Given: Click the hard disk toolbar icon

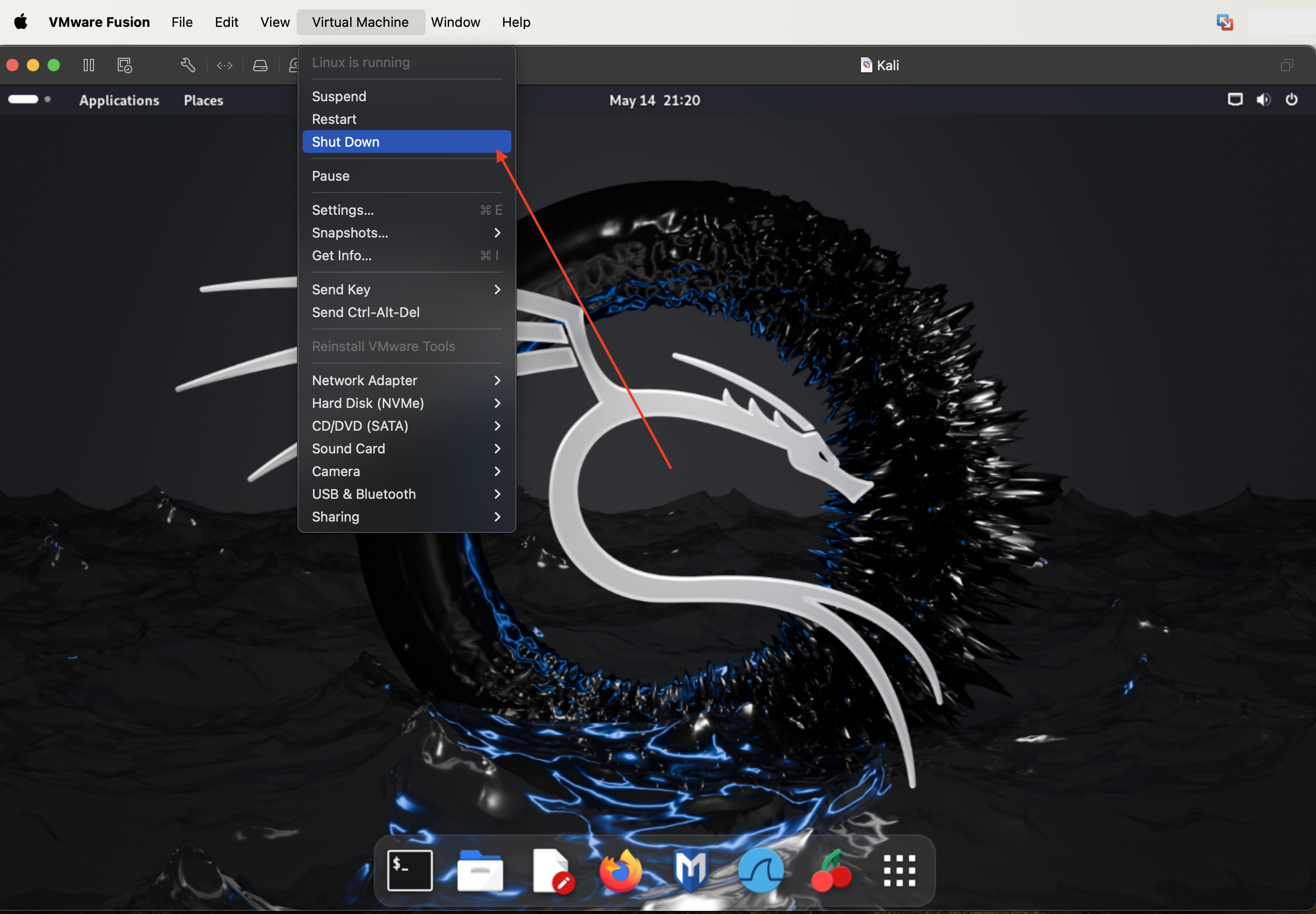Looking at the screenshot, I should (x=260, y=65).
